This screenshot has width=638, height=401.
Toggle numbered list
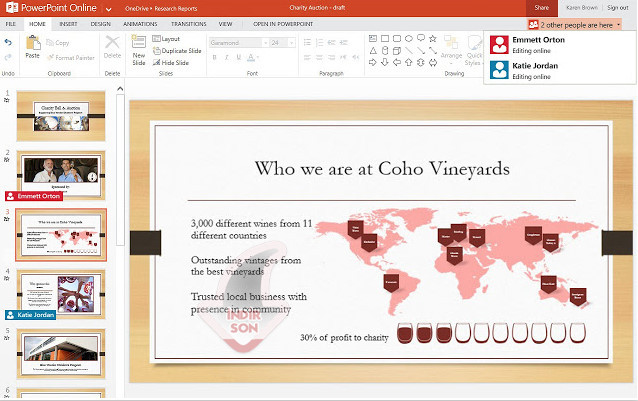pyautogui.click(x=320, y=42)
